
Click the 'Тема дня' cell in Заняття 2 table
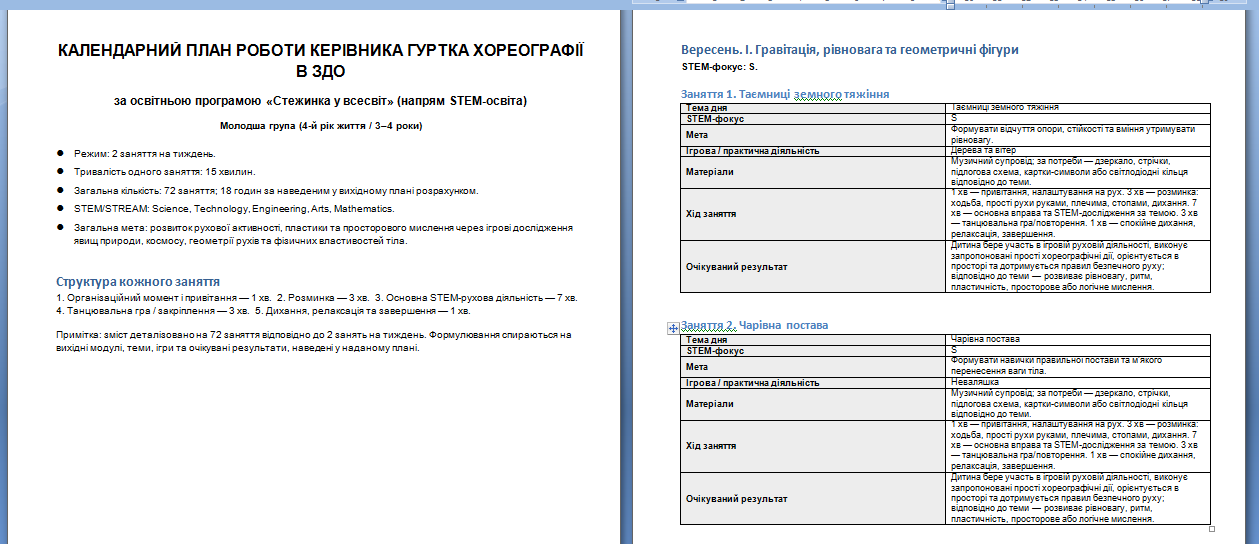pos(813,340)
